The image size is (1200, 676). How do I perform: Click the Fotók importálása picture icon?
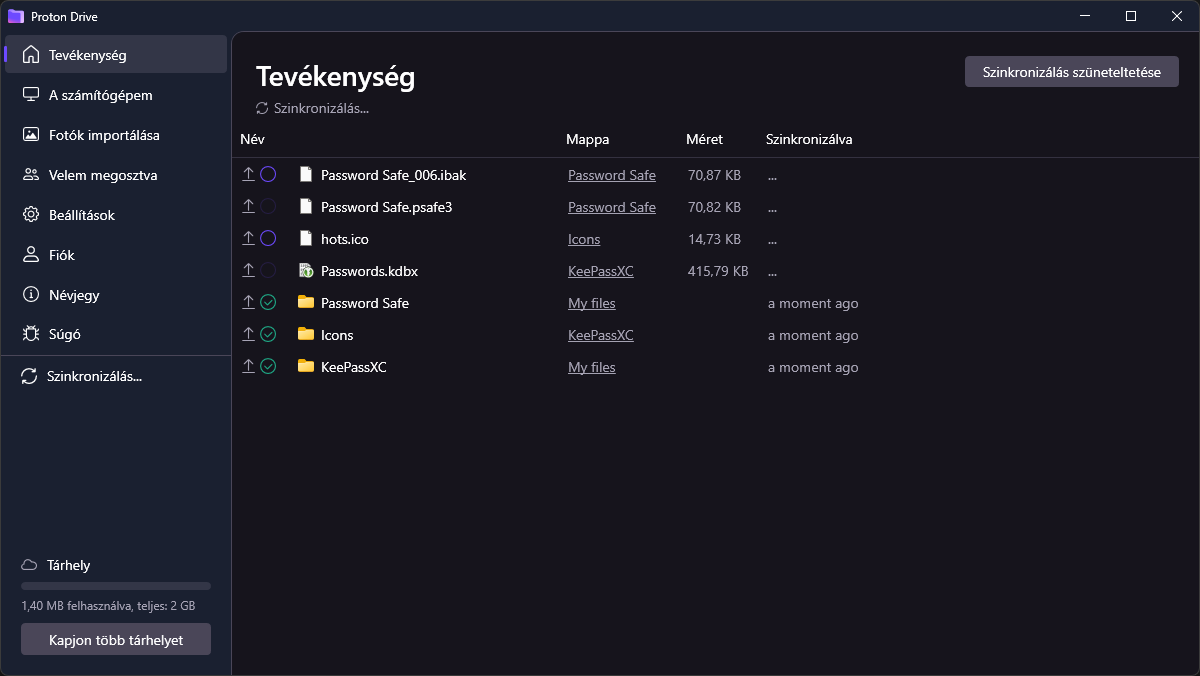tap(31, 135)
